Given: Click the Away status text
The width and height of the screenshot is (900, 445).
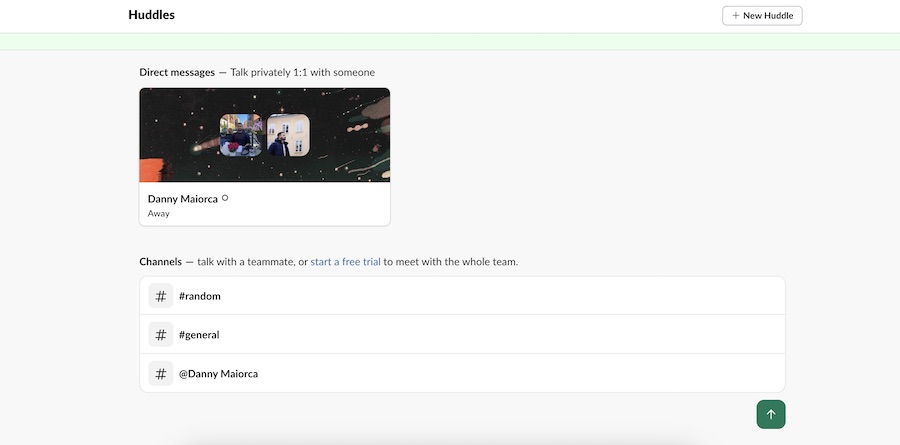Looking at the screenshot, I should [x=158, y=214].
